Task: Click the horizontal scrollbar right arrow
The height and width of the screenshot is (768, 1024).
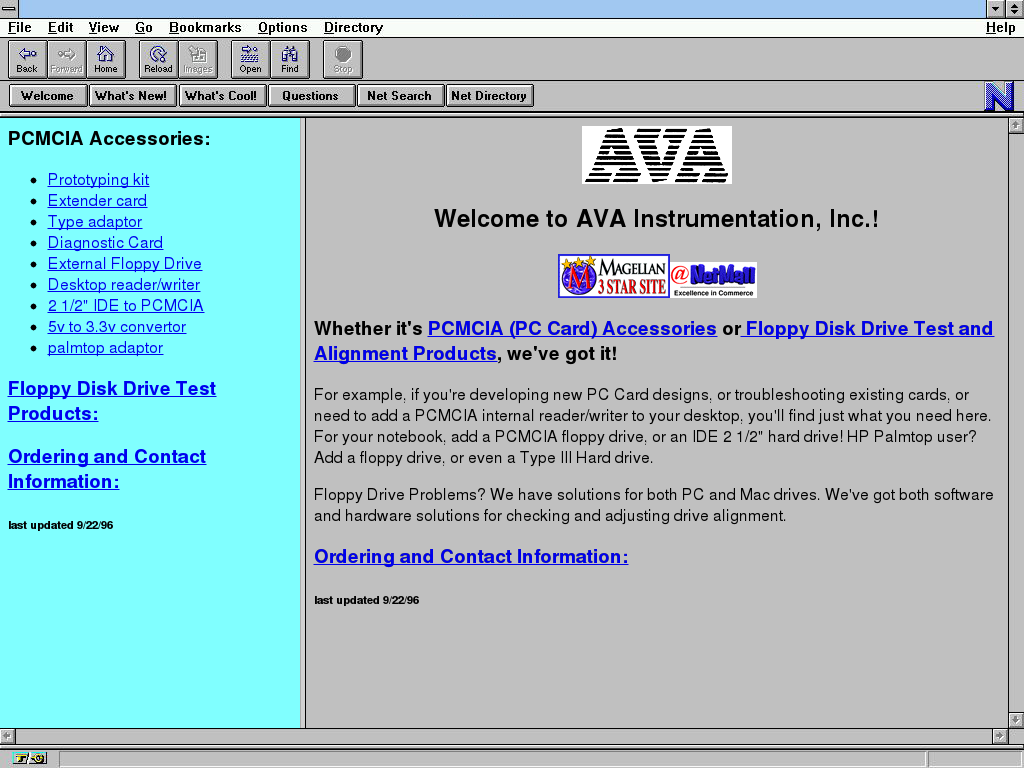Action: (999, 736)
